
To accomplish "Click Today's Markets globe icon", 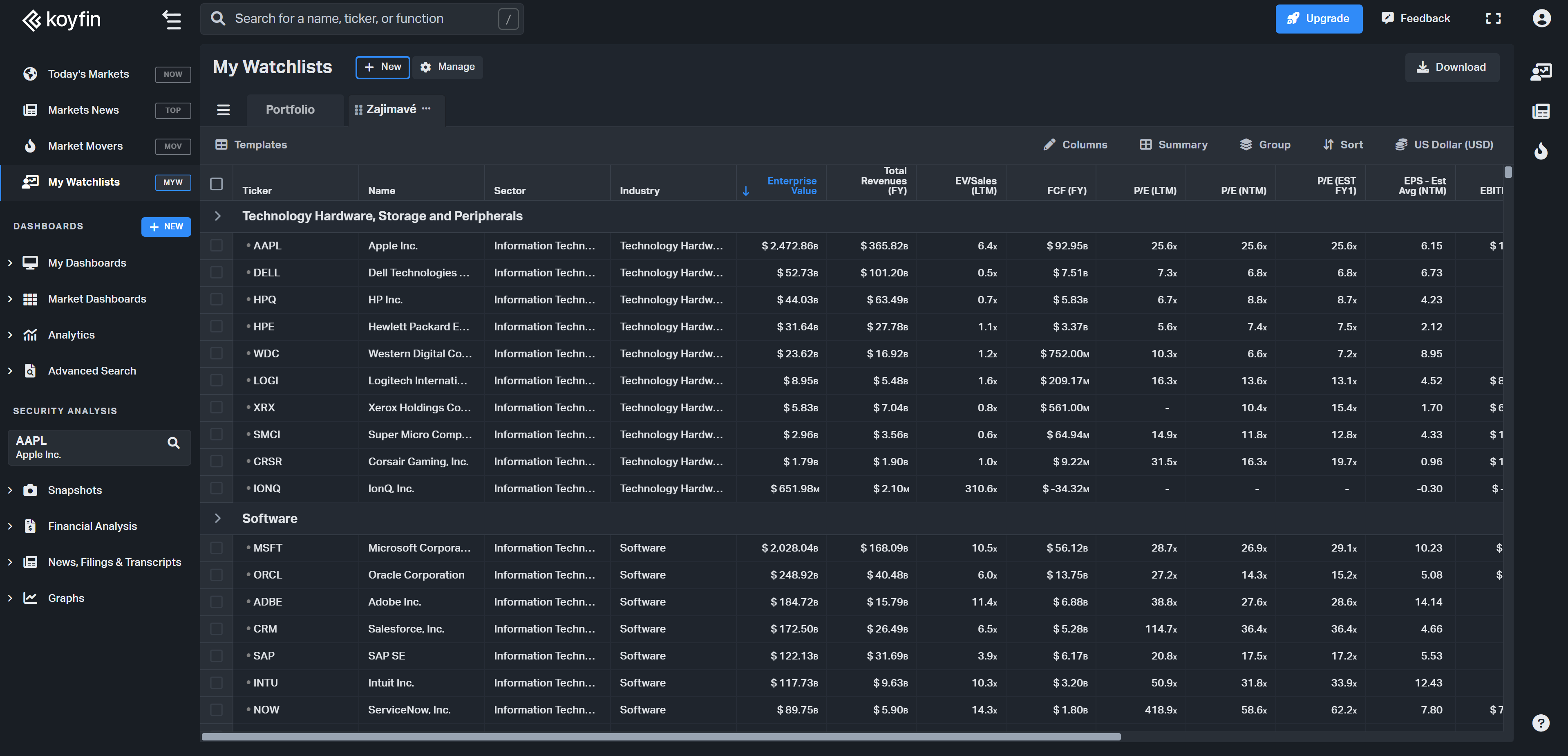I will click(x=30, y=74).
